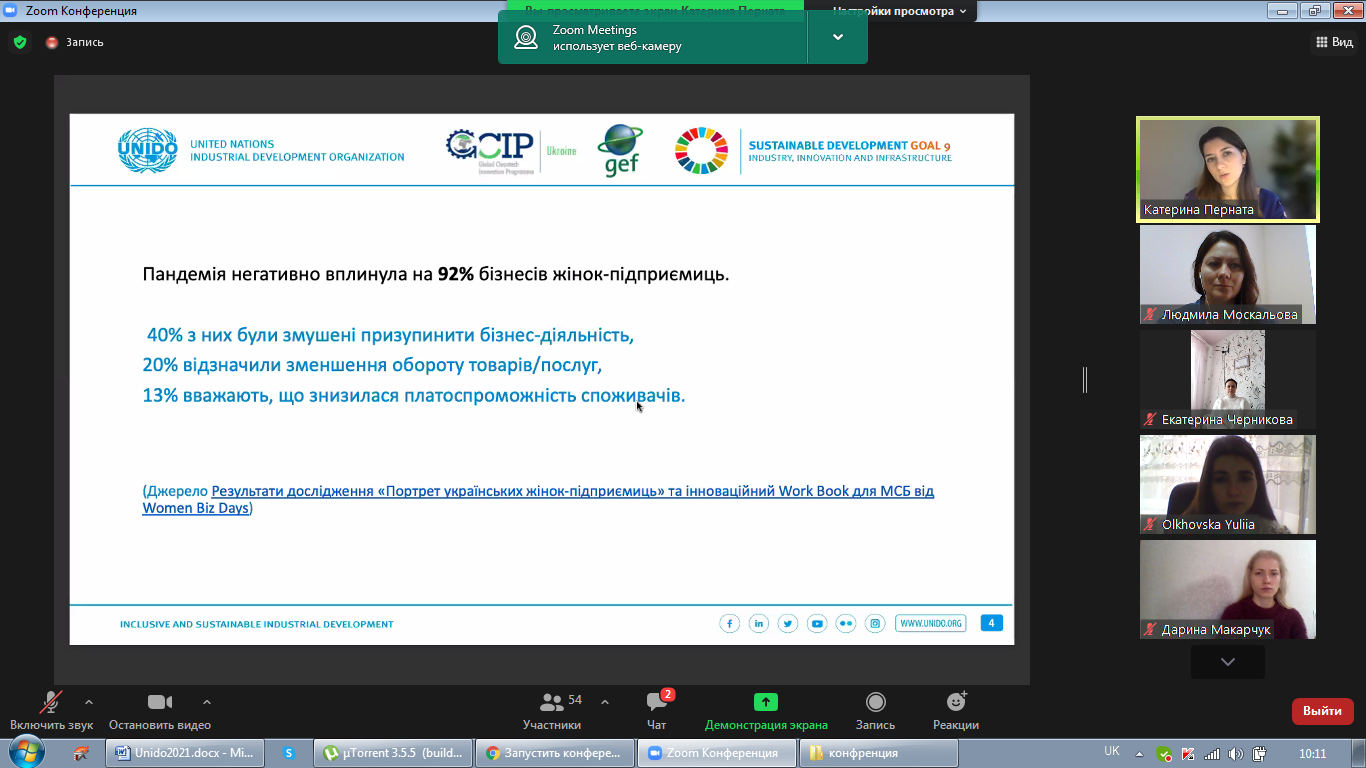Click the green encryption shield icon
The height and width of the screenshot is (768, 1366).
tap(20, 42)
